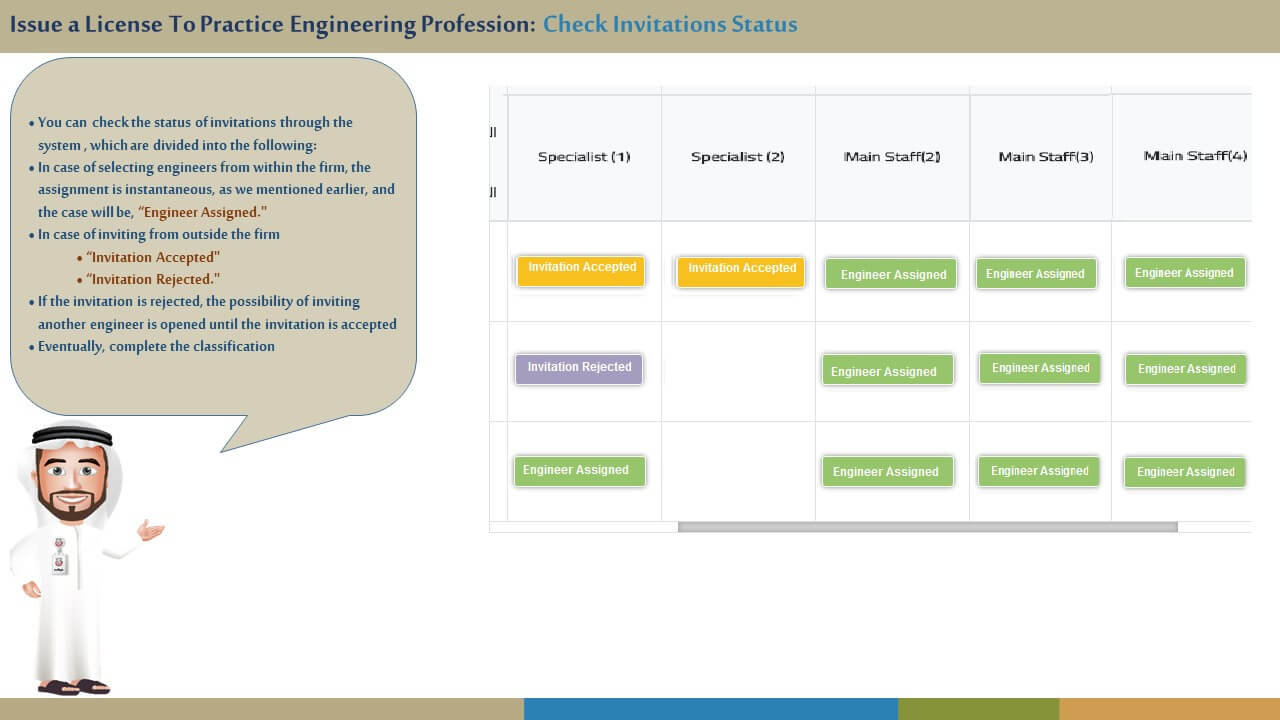Screen dimensions: 1280x720
Task: Click Invitation Accepted badge under Specialist (1)
Action: [581, 270]
